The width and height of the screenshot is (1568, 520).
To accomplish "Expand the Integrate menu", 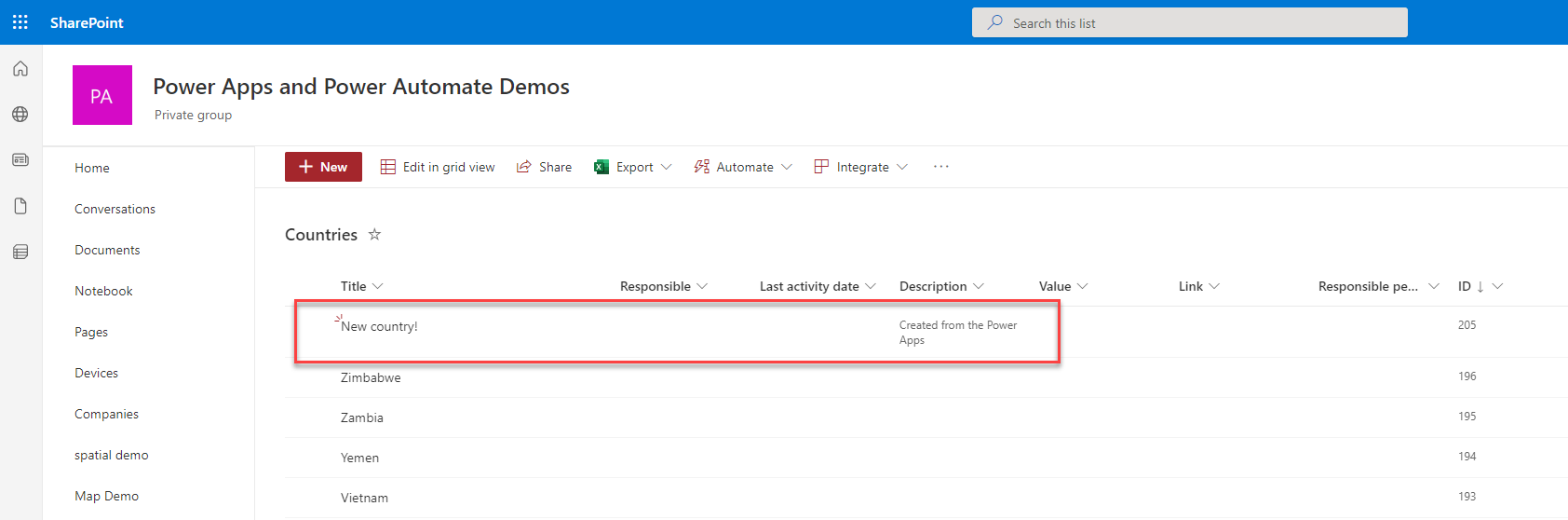I will [860, 167].
